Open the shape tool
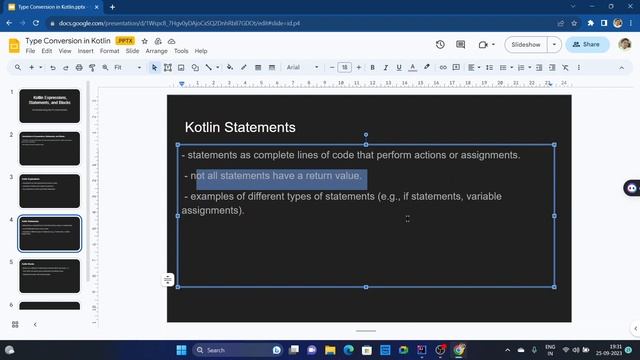The width and height of the screenshot is (640, 360). pyautogui.click(x=195, y=68)
